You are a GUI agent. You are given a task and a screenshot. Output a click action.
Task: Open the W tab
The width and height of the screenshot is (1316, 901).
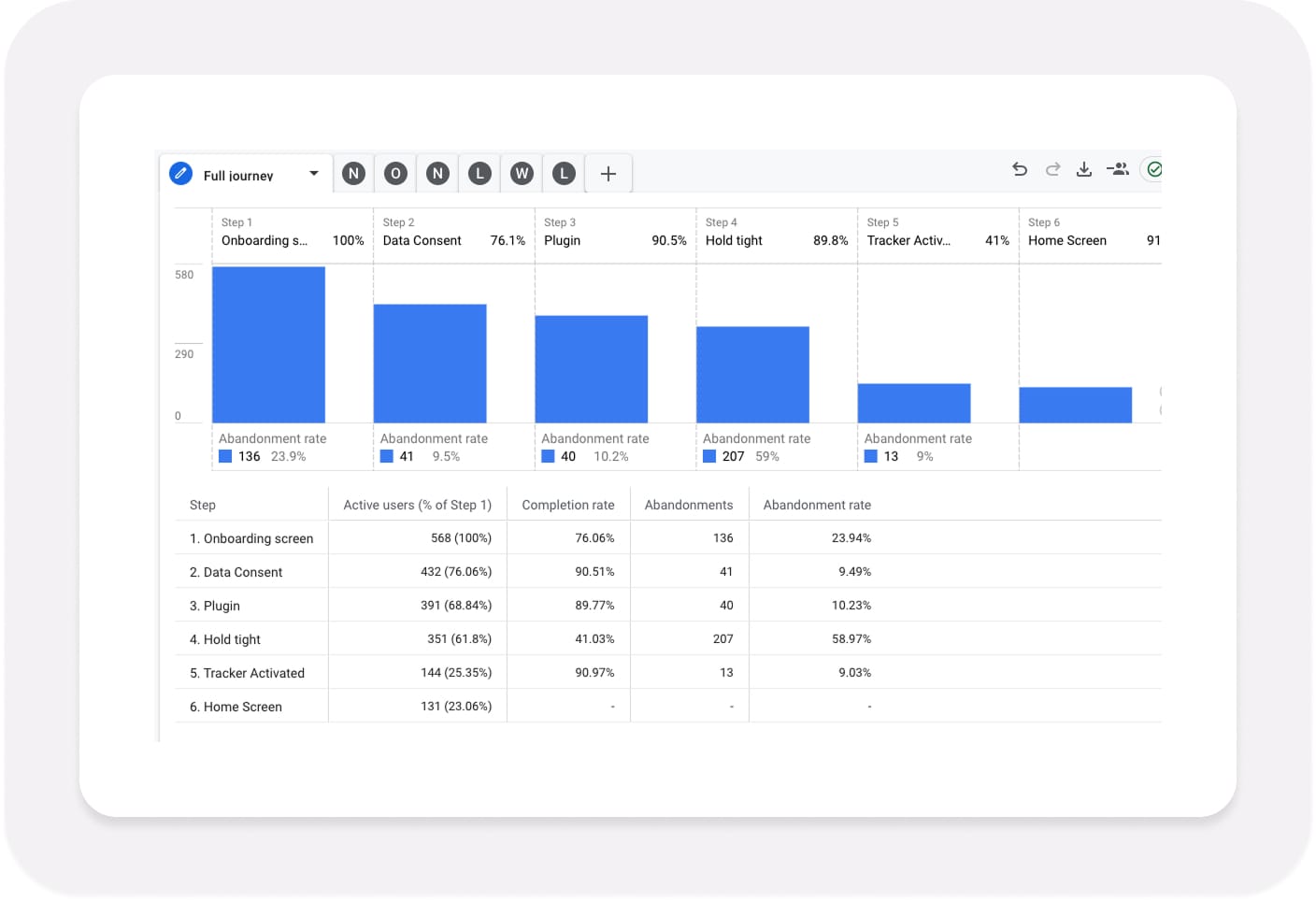[522, 174]
